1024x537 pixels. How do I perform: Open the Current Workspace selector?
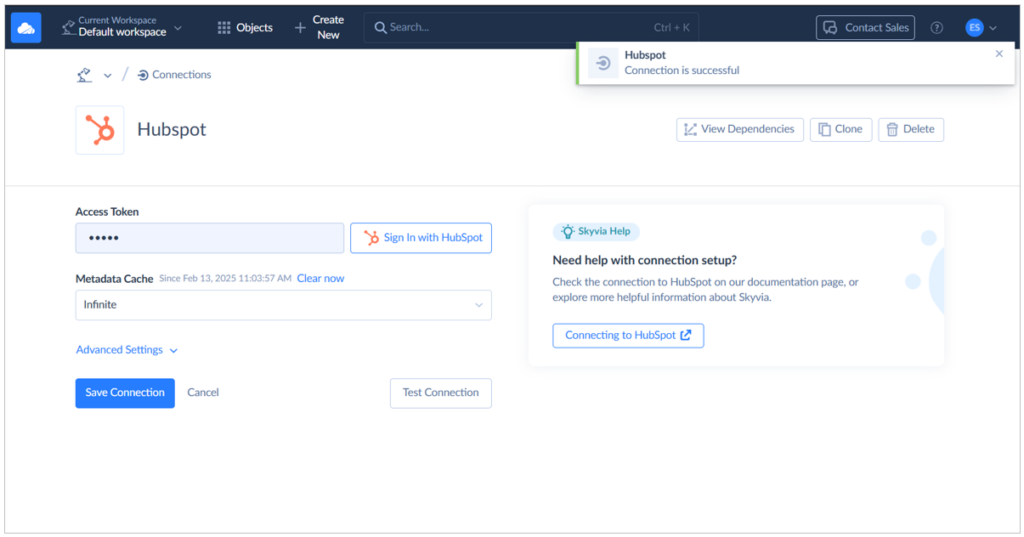[x=122, y=27]
